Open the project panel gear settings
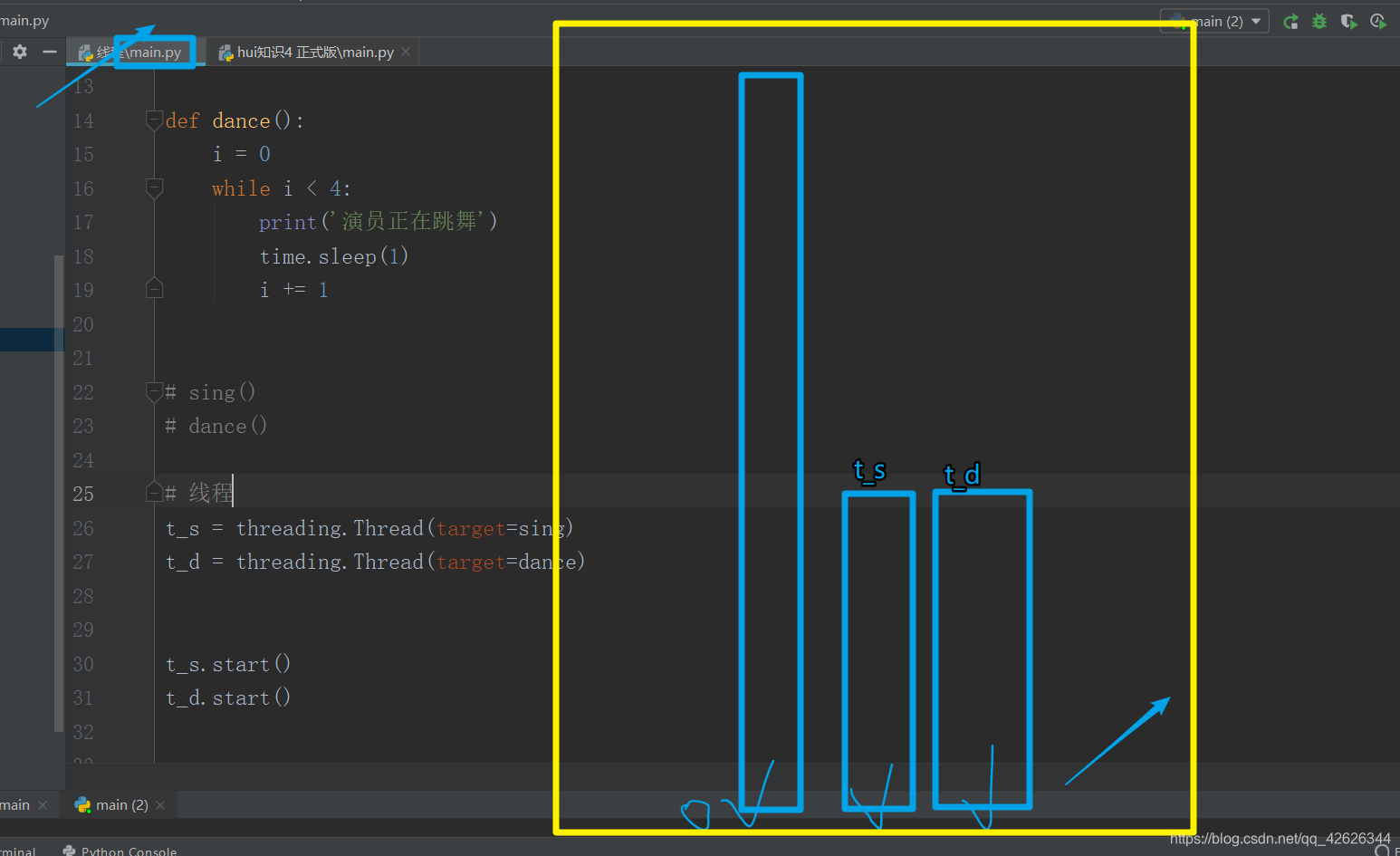This screenshot has width=1400, height=856. (x=20, y=52)
